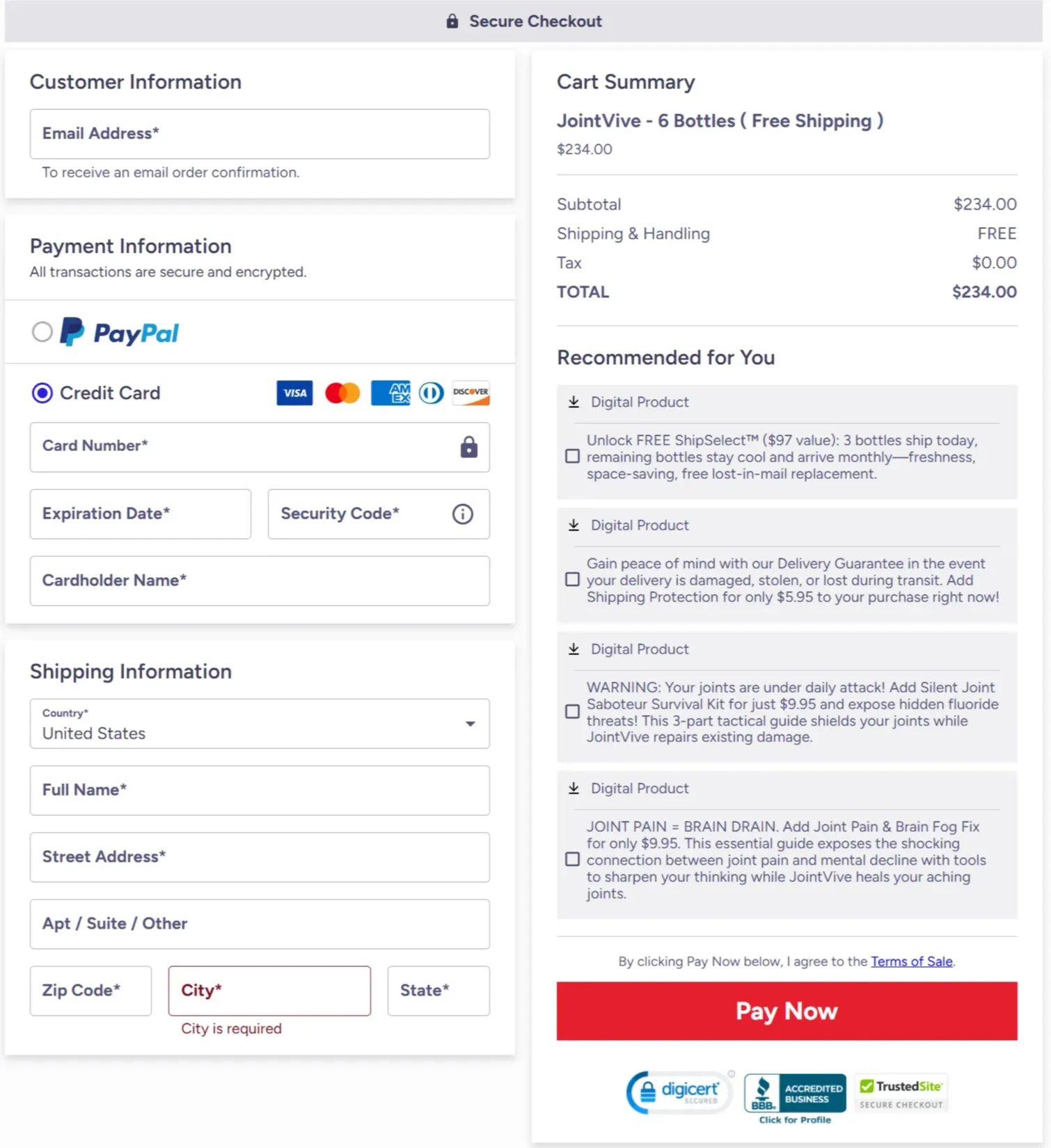This screenshot has width=1051, height=1148.
Task: Select the Credit Card radio button
Action: (42, 393)
